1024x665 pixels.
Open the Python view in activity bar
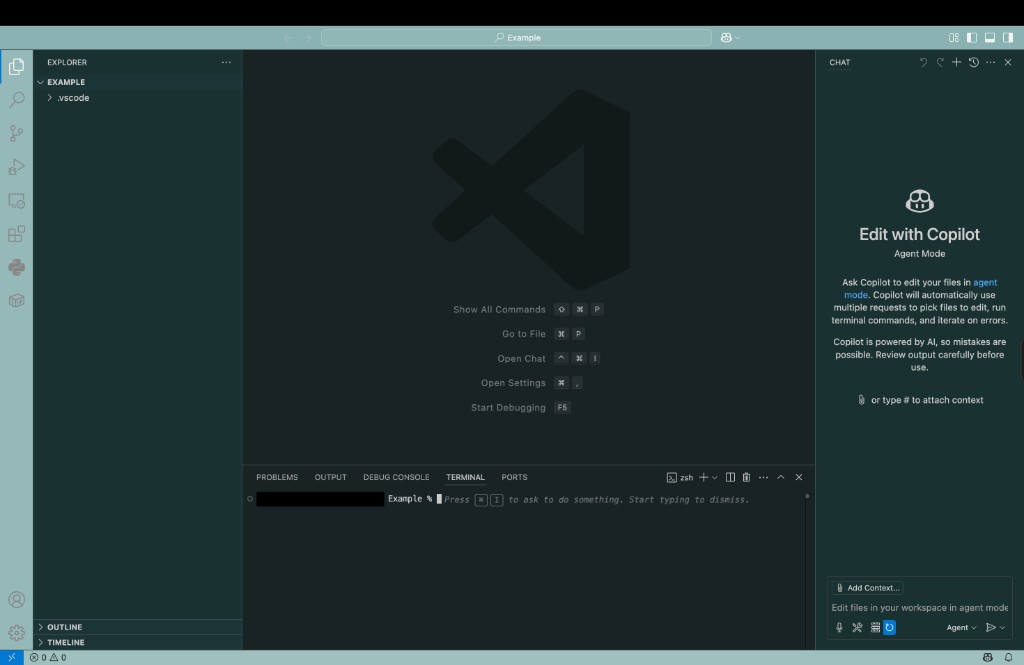tap(16, 267)
